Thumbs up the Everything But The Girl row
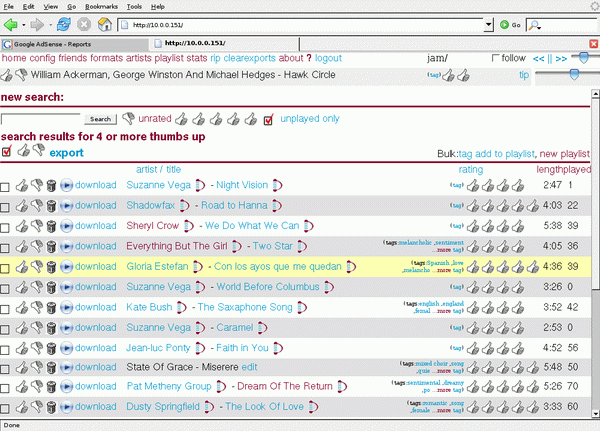 tap(22, 246)
